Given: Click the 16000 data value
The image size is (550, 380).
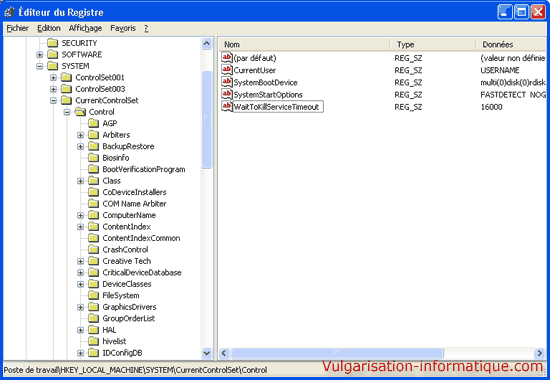Looking at the screenshot, I should click(x=491, y=107).
